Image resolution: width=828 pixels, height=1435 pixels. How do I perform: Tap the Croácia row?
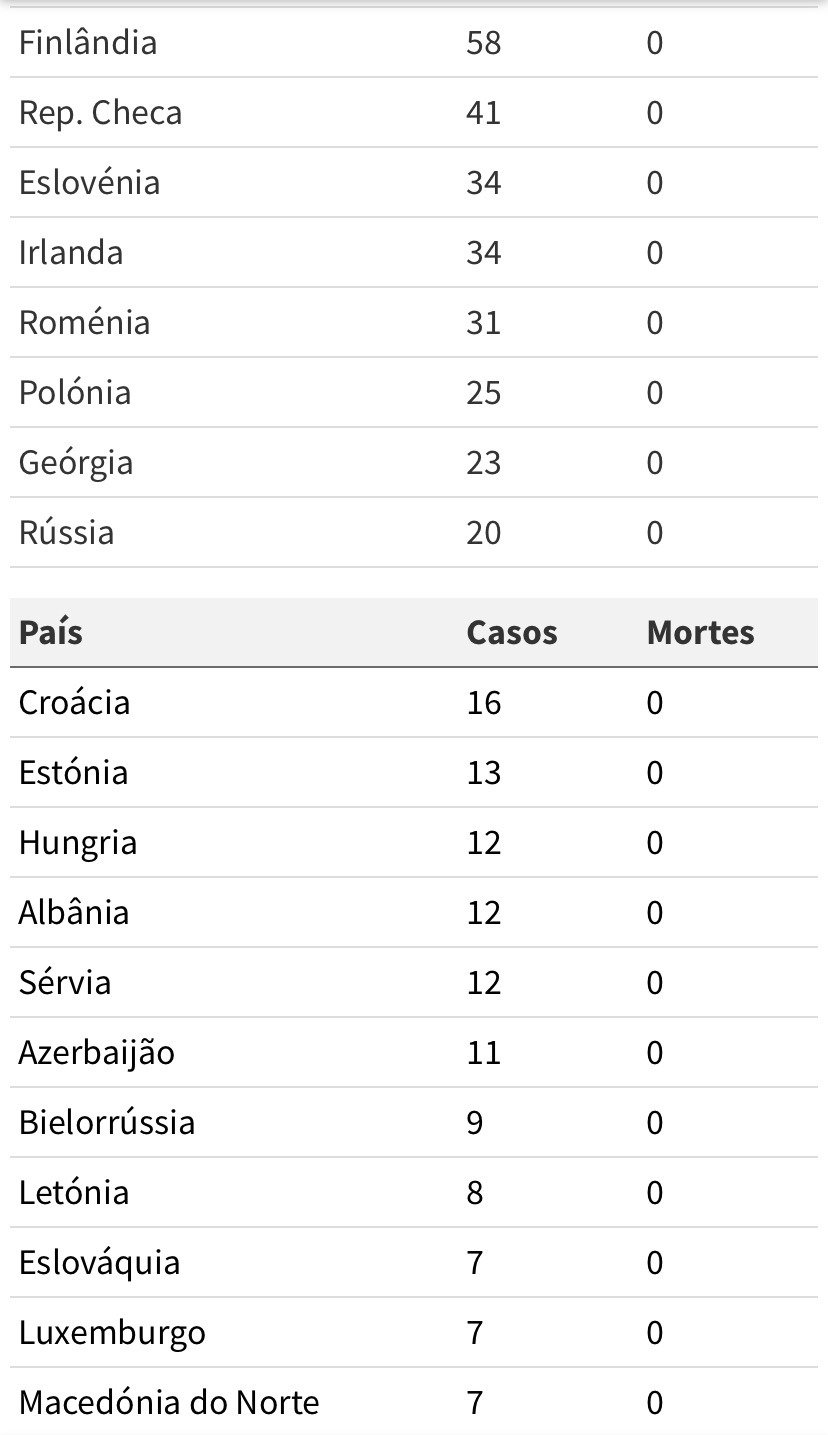tap(414, 703)
